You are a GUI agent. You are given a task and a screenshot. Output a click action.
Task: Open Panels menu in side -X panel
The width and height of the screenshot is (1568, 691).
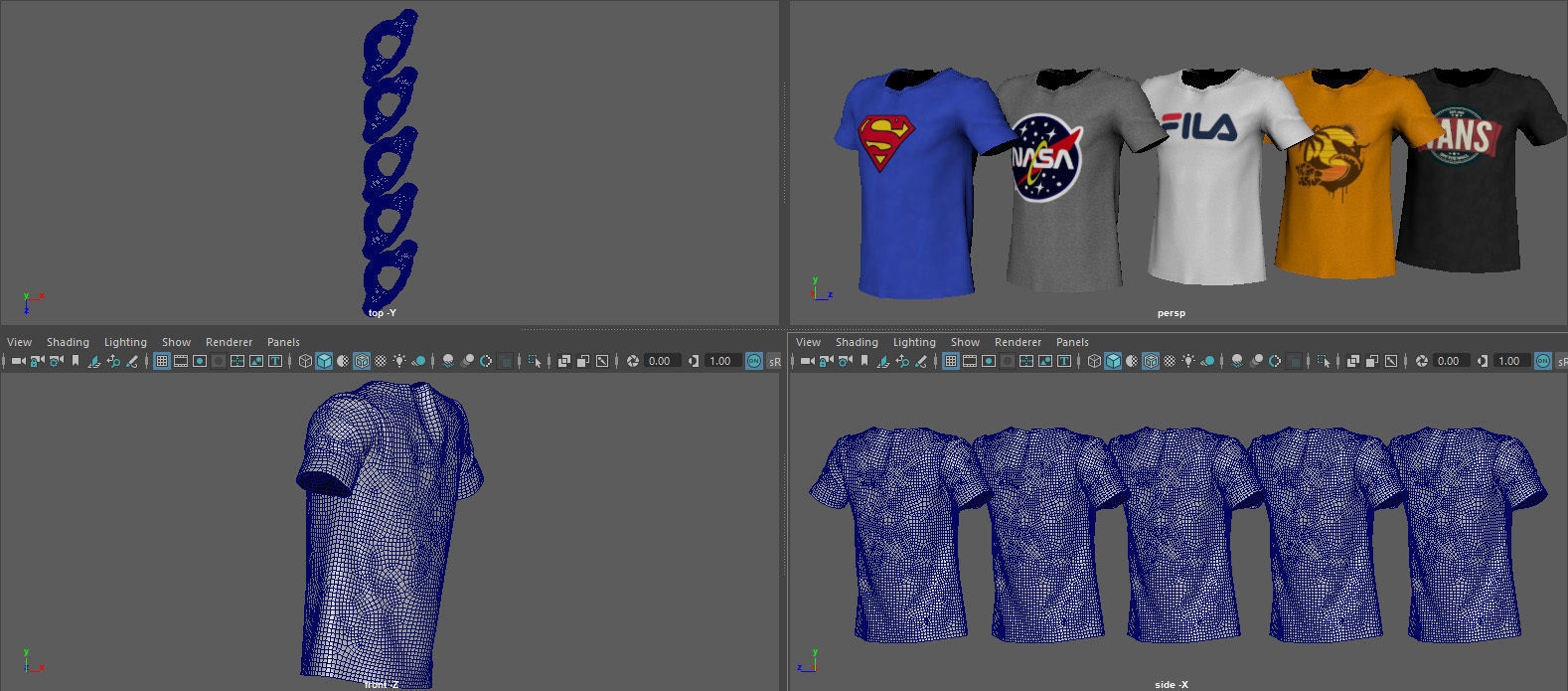(1072, 342)
